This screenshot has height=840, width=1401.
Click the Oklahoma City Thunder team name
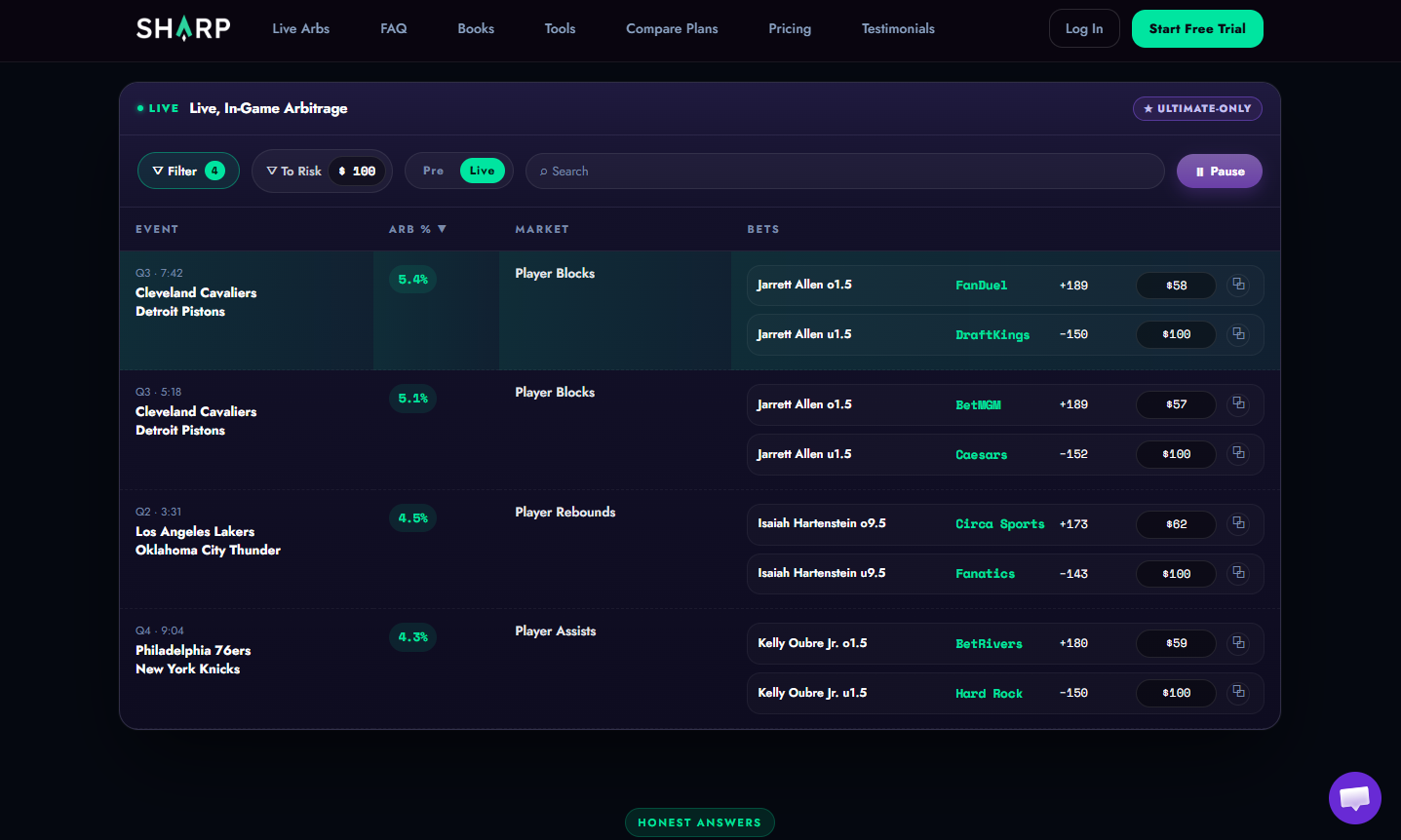(208, 550)
